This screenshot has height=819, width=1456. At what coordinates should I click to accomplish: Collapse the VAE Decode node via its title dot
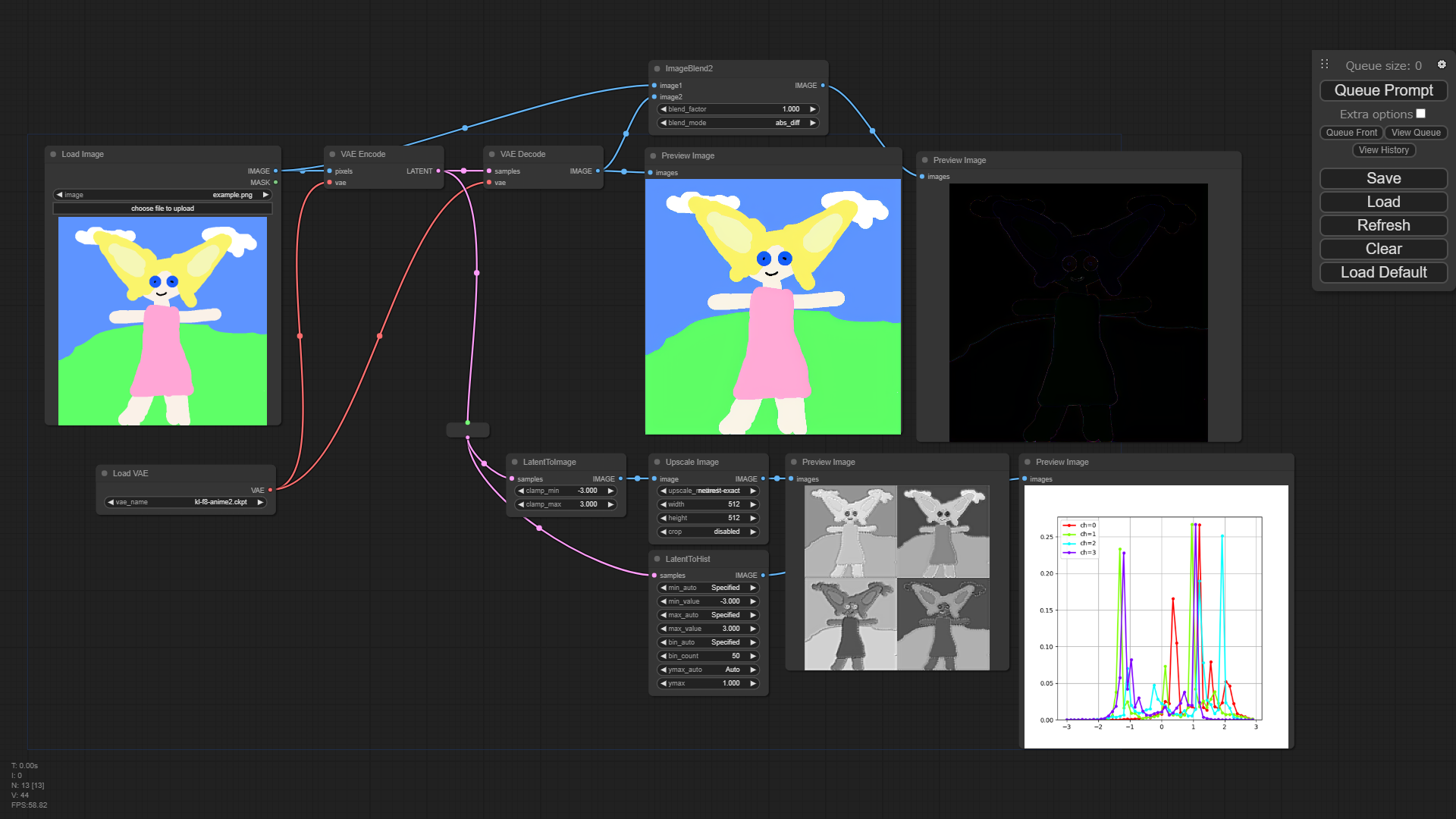(x=492, y=154)
